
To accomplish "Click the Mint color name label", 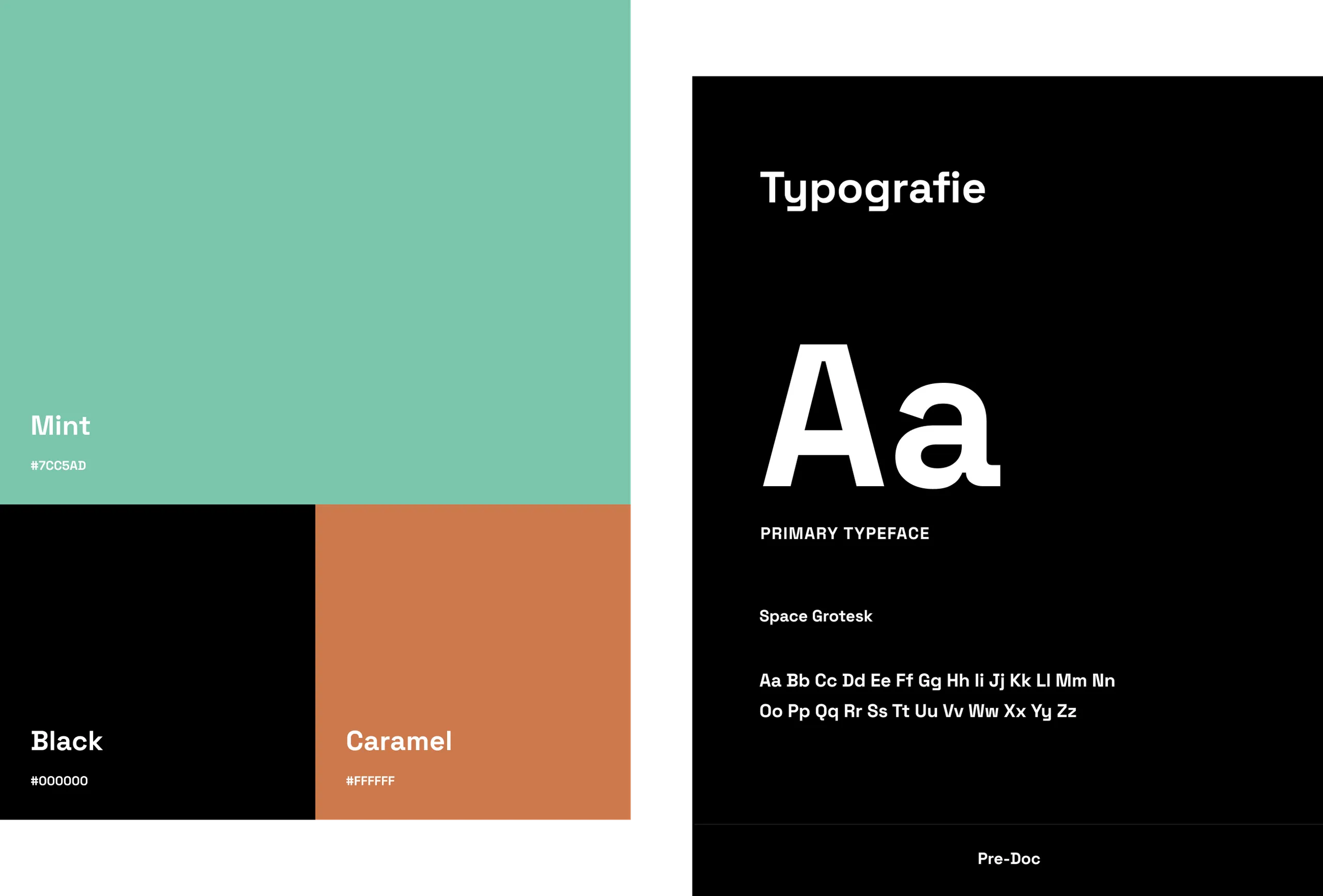I will (x=60, y=425).
